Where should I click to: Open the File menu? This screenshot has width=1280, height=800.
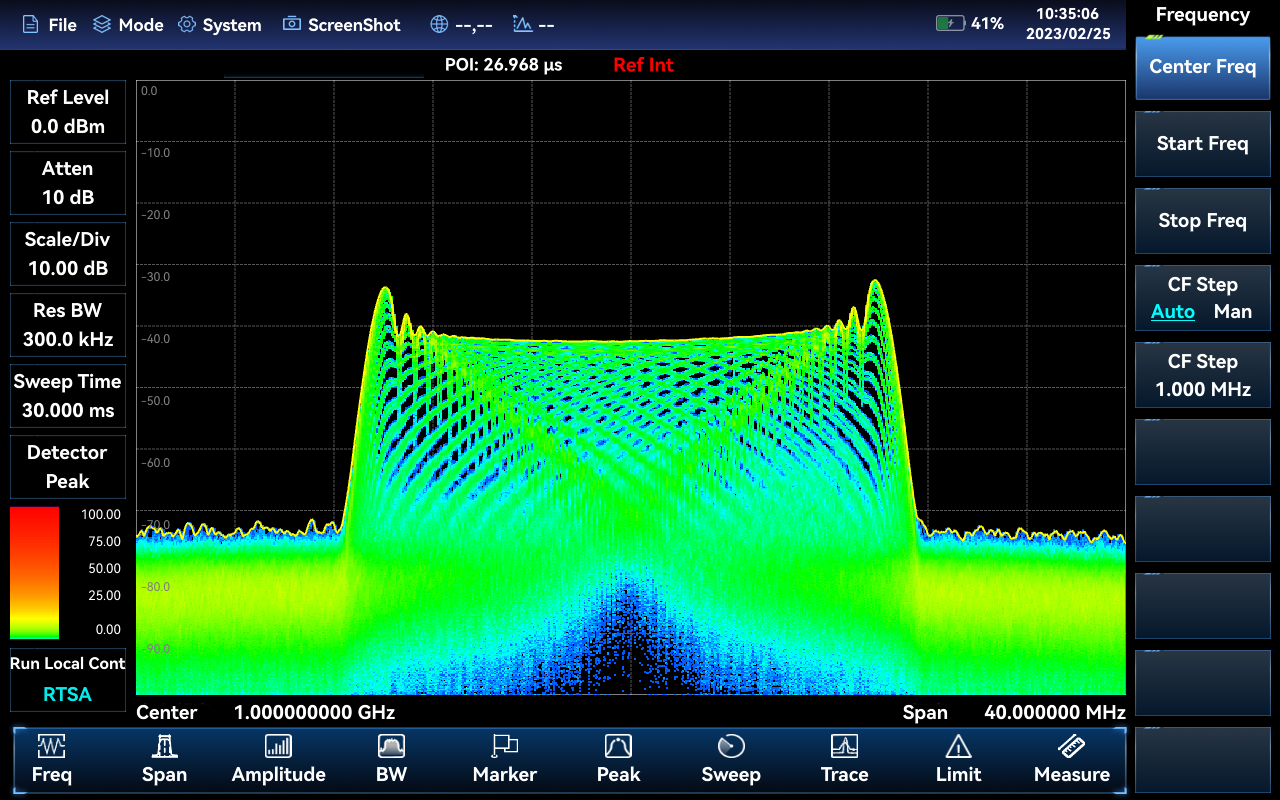[49, 25]
